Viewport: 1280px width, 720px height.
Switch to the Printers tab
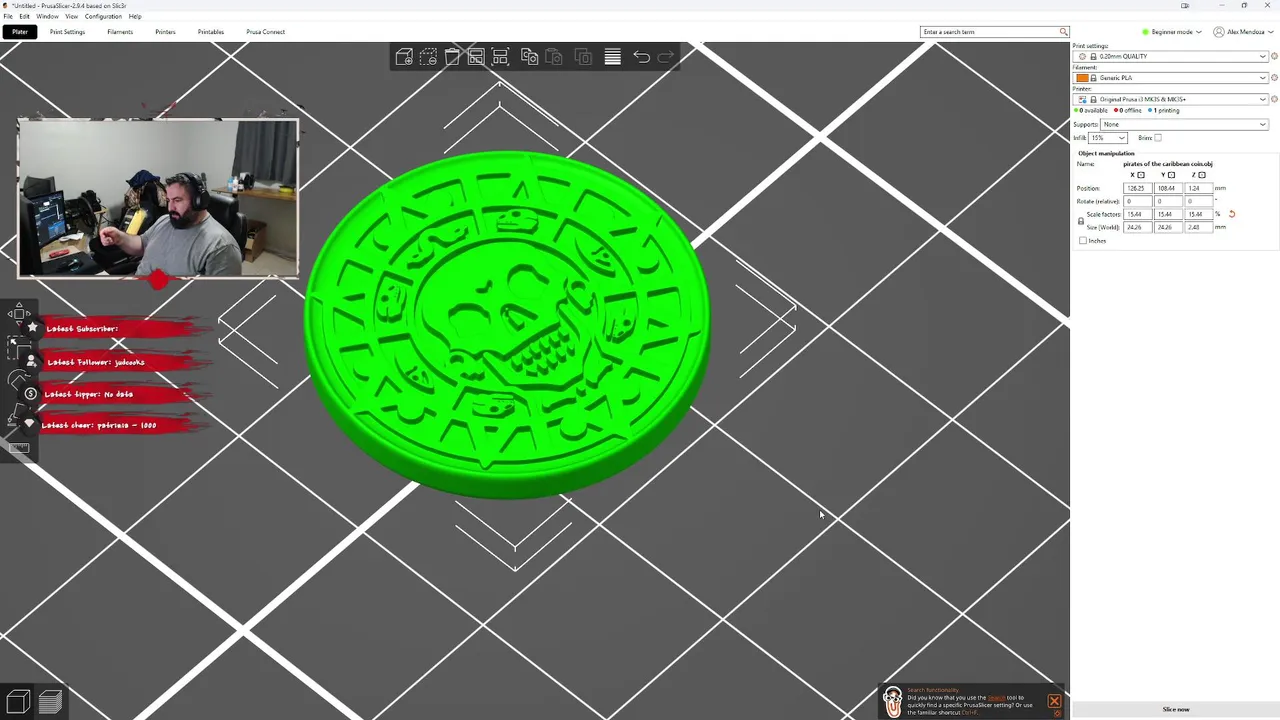(x=165, y=32)
